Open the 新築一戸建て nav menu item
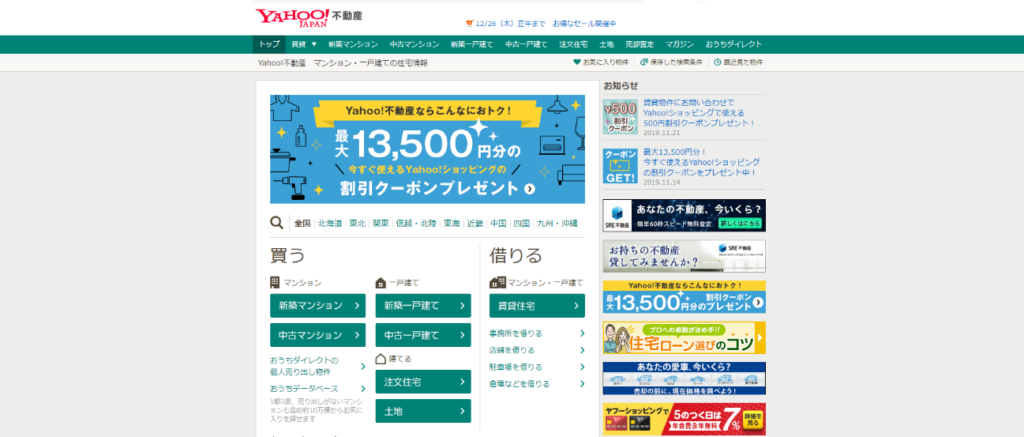 472,44
